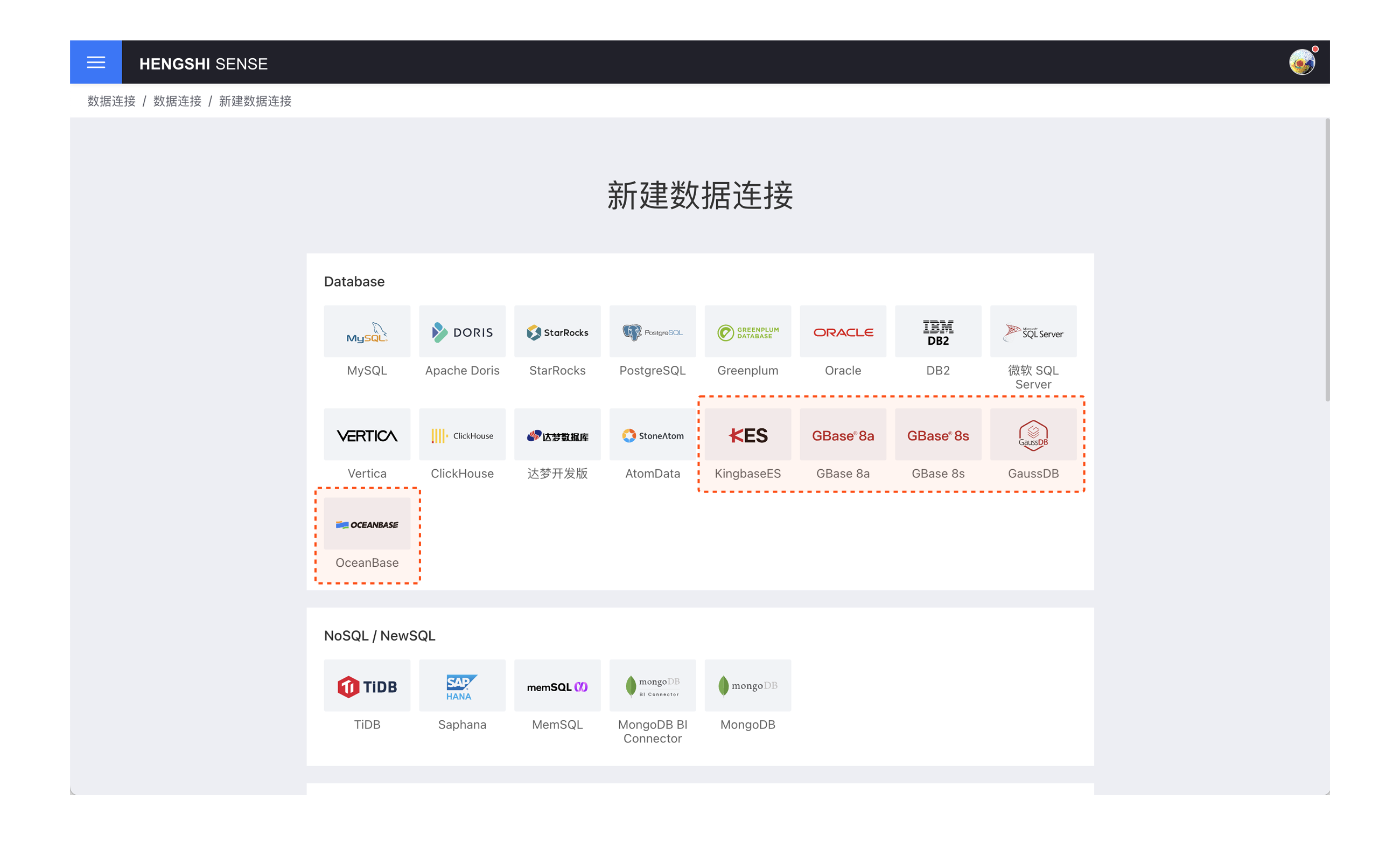Select the StoneAtom AtomData tile

pos(653,434)
